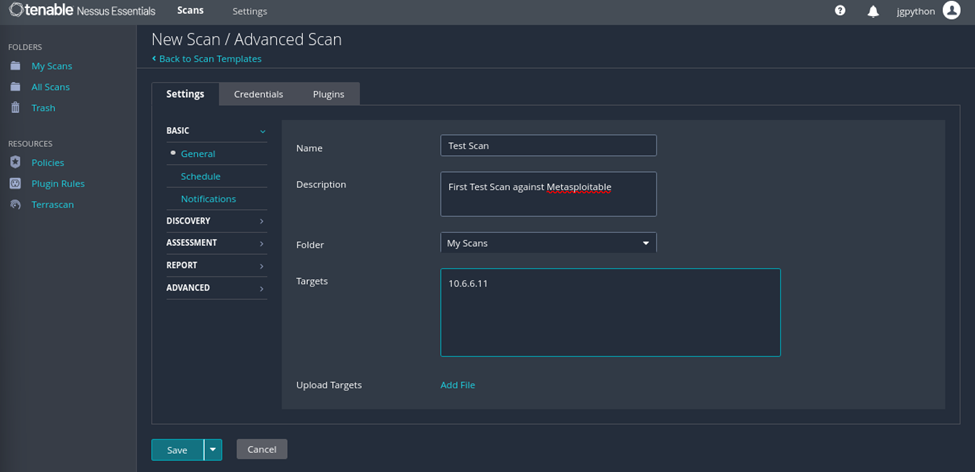Expand the ASSESSMENT settings section
The image size is (975, 472).
216,243
